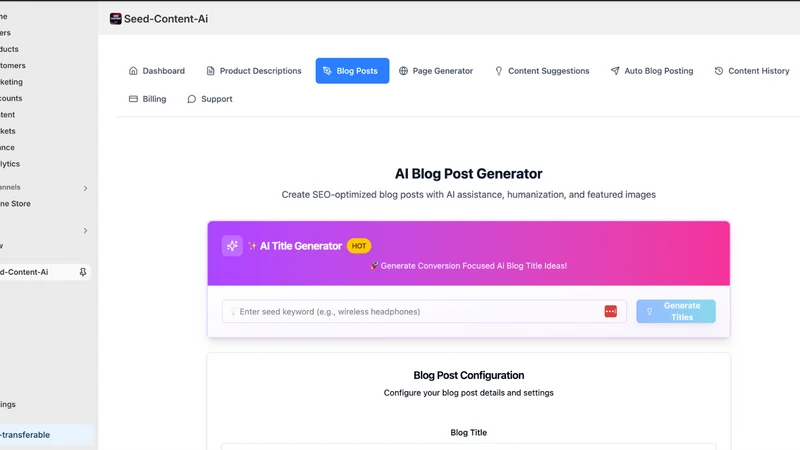Switch to Product Descriptions tab
The height and width of the screenshot is (450, 800).
tap(254, 71)
